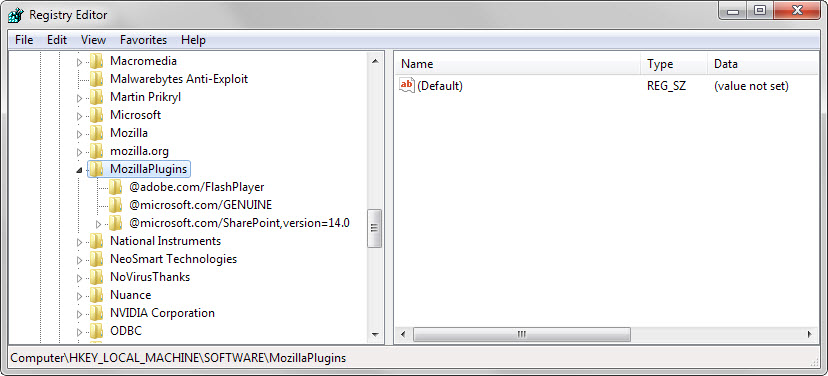This screenshot has height=376, width=828.
Task: Click the MozillaPlugins folder icon
Action: point(96,169)
